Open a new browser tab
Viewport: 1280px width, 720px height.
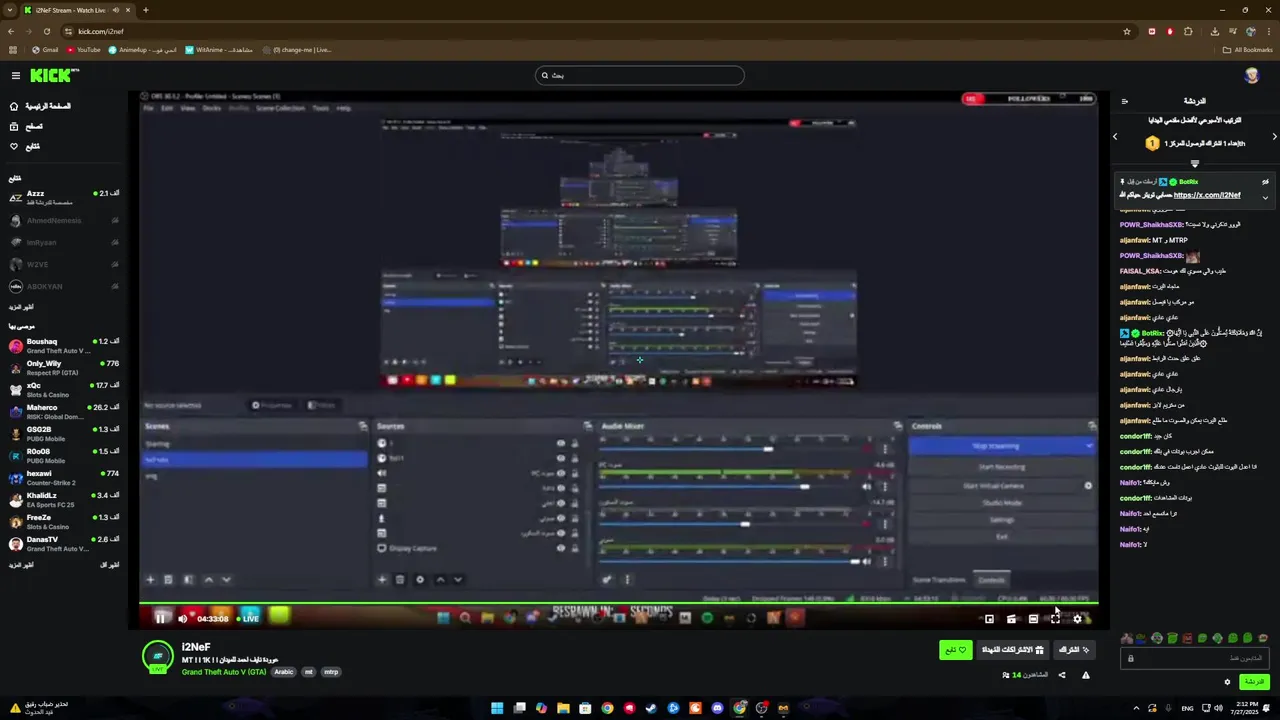click(x=145, y=10)
